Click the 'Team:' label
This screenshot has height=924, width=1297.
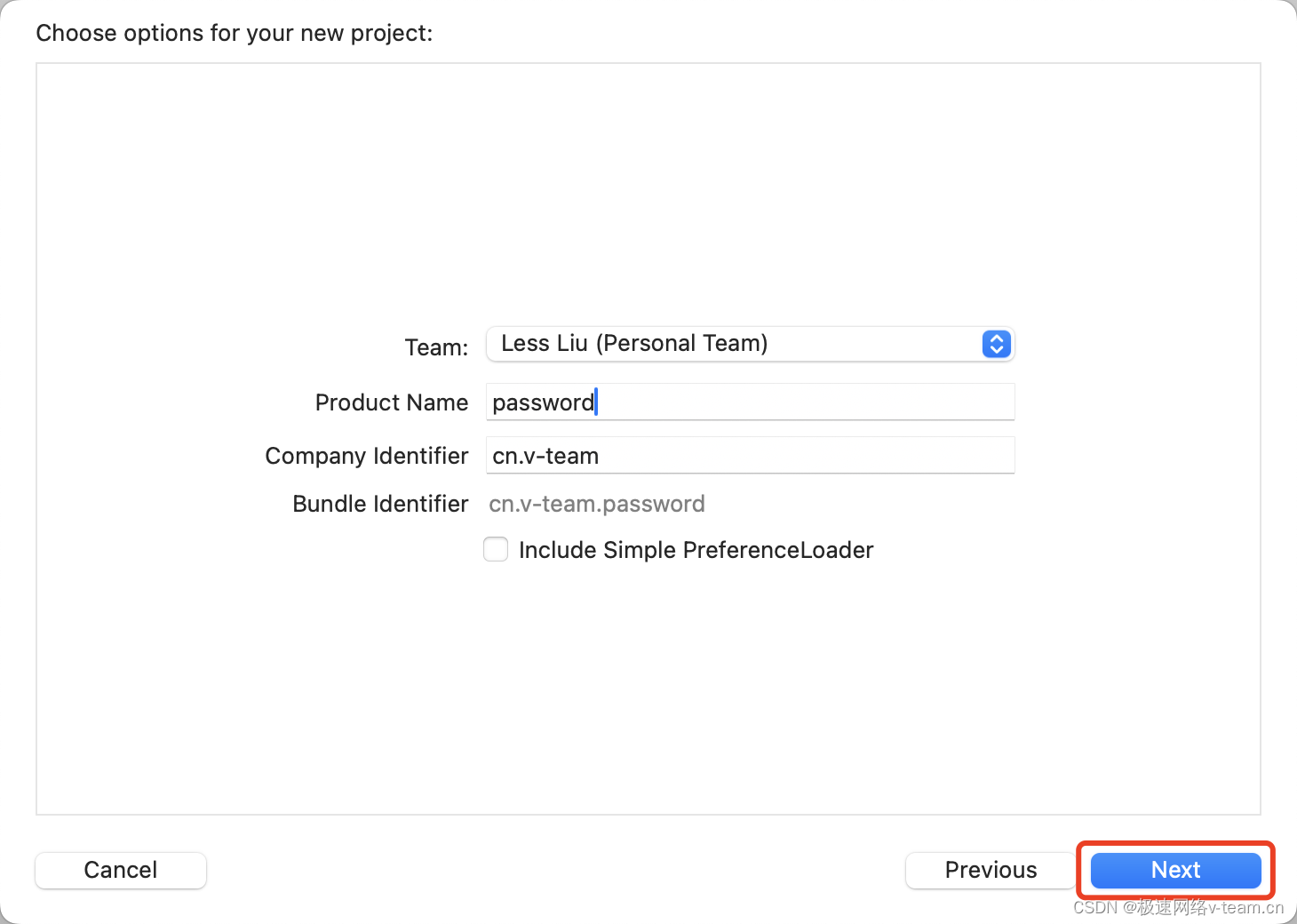pyautogui.click(x=436, y=347)
